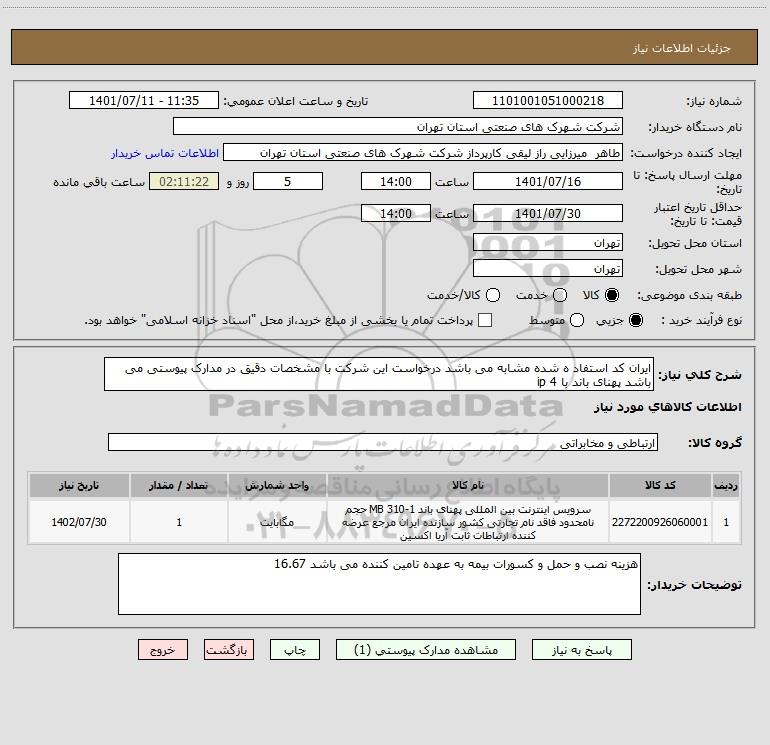Click the ردیف column header
Image resolution: width=770 pixels, height=745 pixels.
[x=726, y=485]
